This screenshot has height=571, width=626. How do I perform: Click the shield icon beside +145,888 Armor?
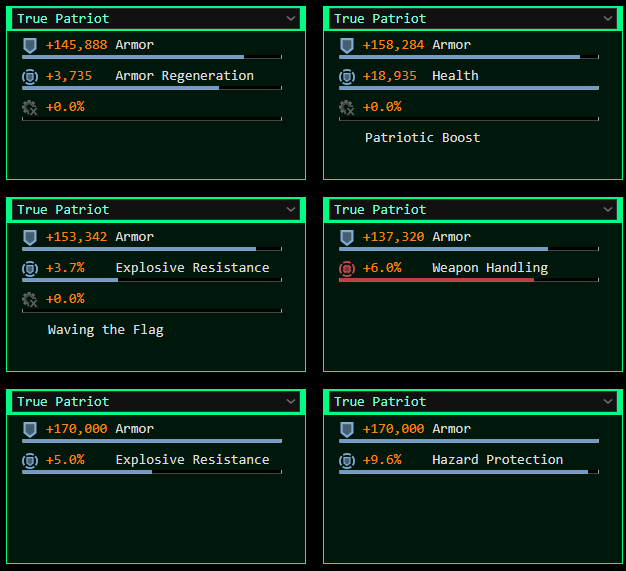coord(30,45)
